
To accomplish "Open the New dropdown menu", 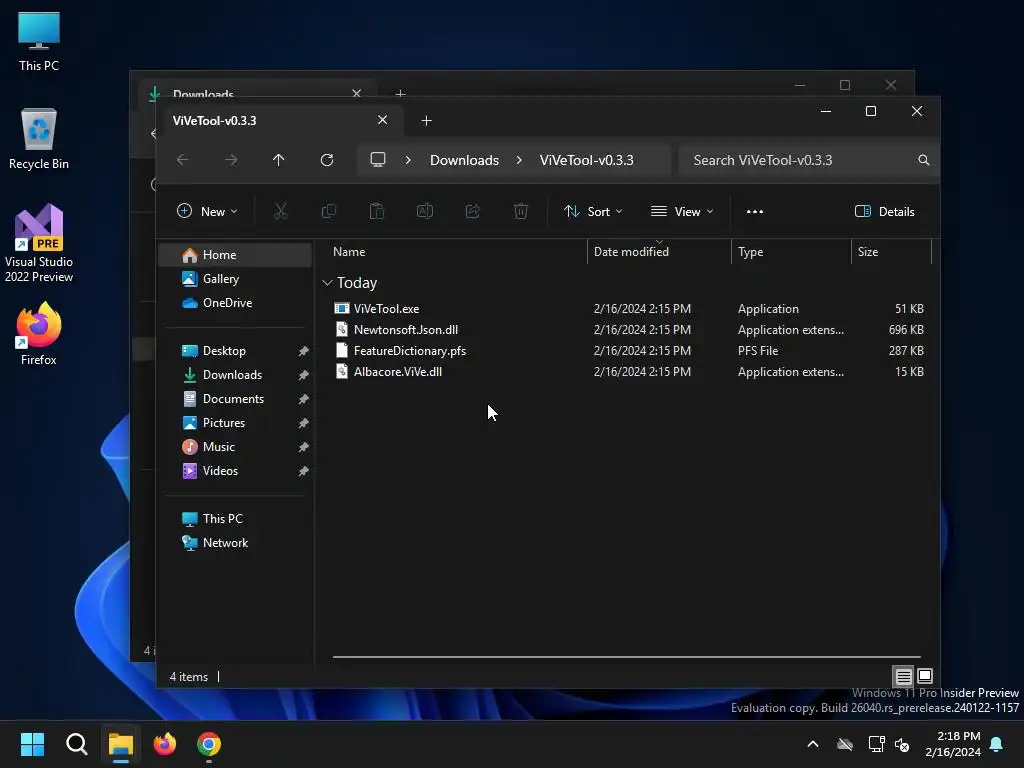I will [x=207, y=212].
